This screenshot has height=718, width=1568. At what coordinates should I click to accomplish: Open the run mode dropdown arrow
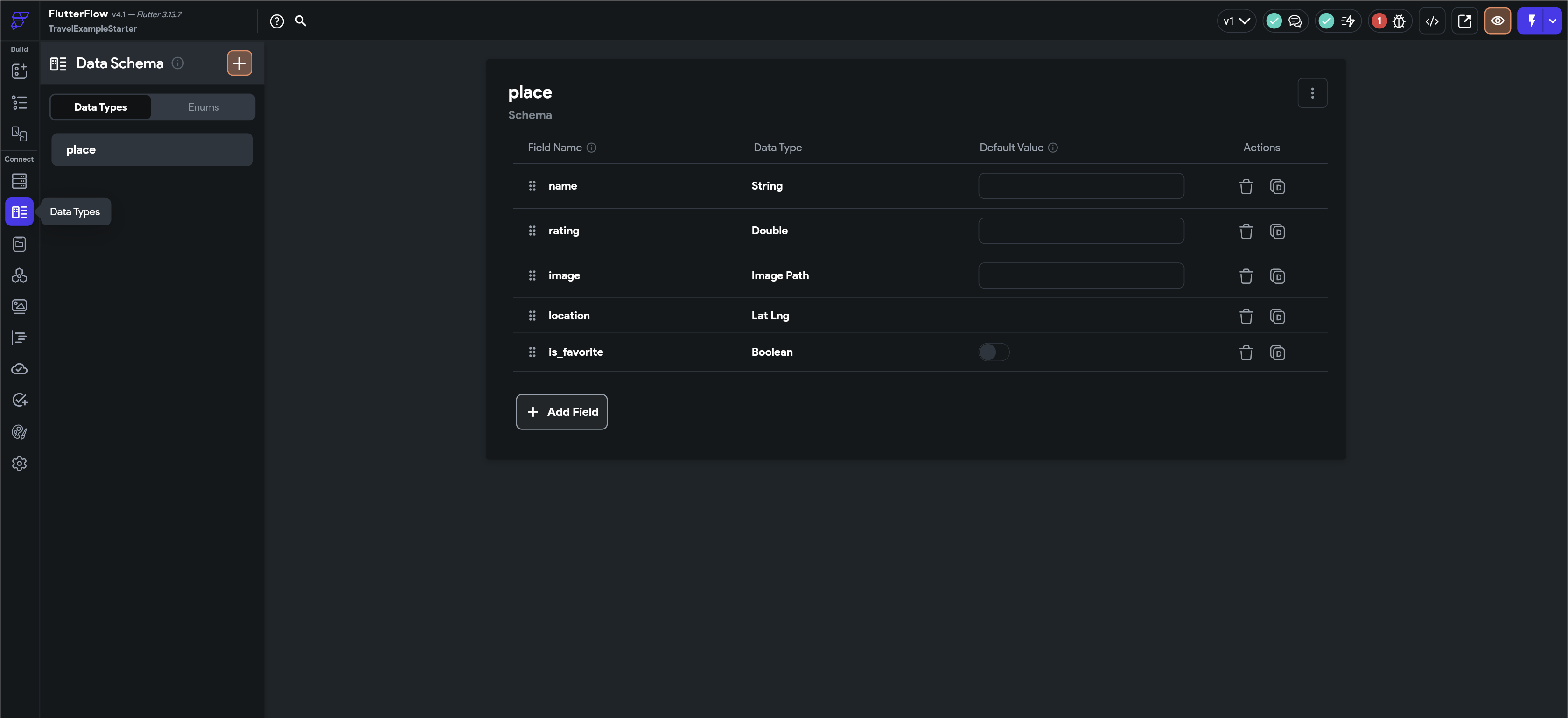(x=1553, y=21)
